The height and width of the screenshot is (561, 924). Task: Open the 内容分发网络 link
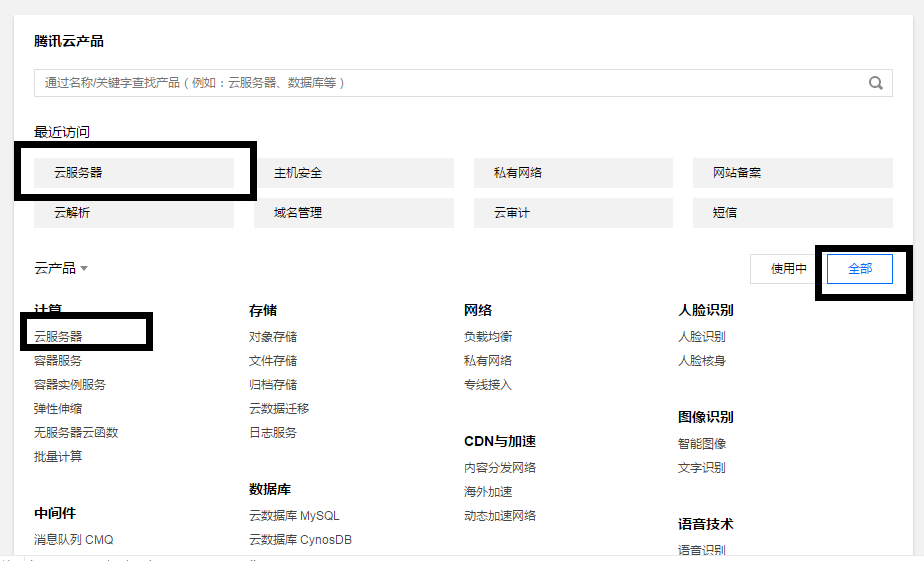[500, 468]
